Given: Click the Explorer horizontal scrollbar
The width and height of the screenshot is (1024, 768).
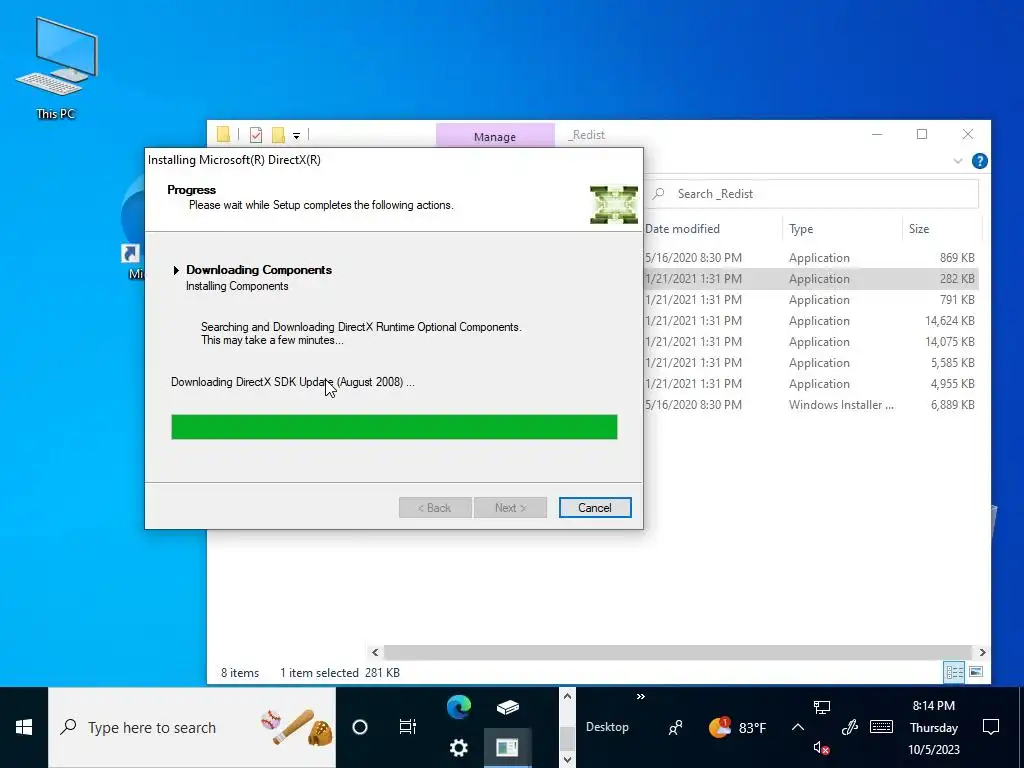Looking at the screenshot, I should pyautogui.click(x=678, y=652).
